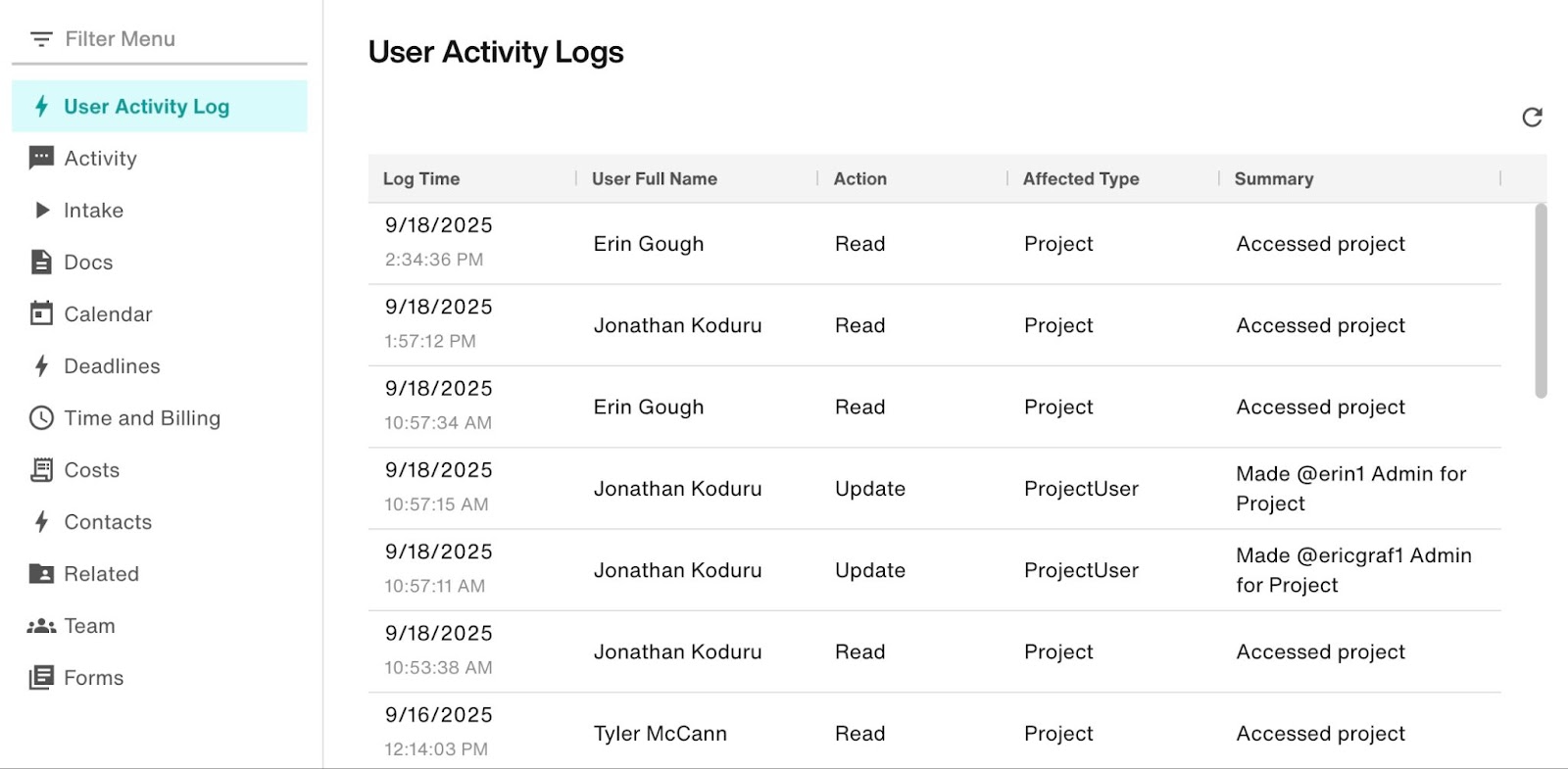Click the filter icon next to Filter Menu

pyautogui.click(x=40, y=38)
